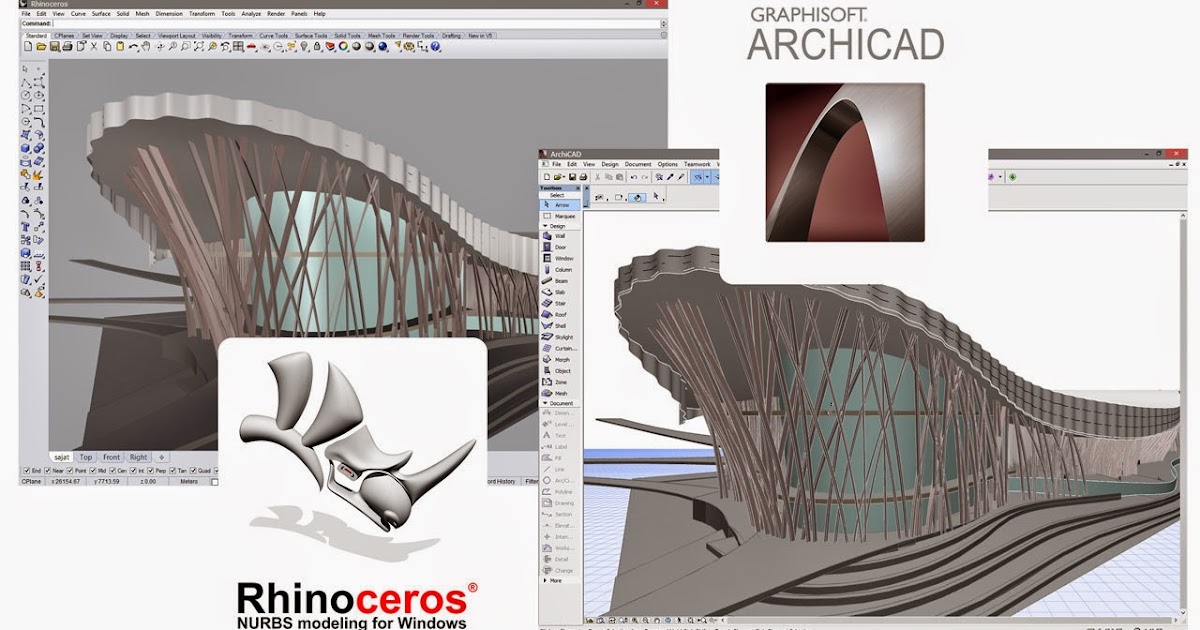The height and width of the screenshot is (630, 1200).
Task: Select the Window tool in ArchiCAD toolbox
Action: click(x=561, y=258)
